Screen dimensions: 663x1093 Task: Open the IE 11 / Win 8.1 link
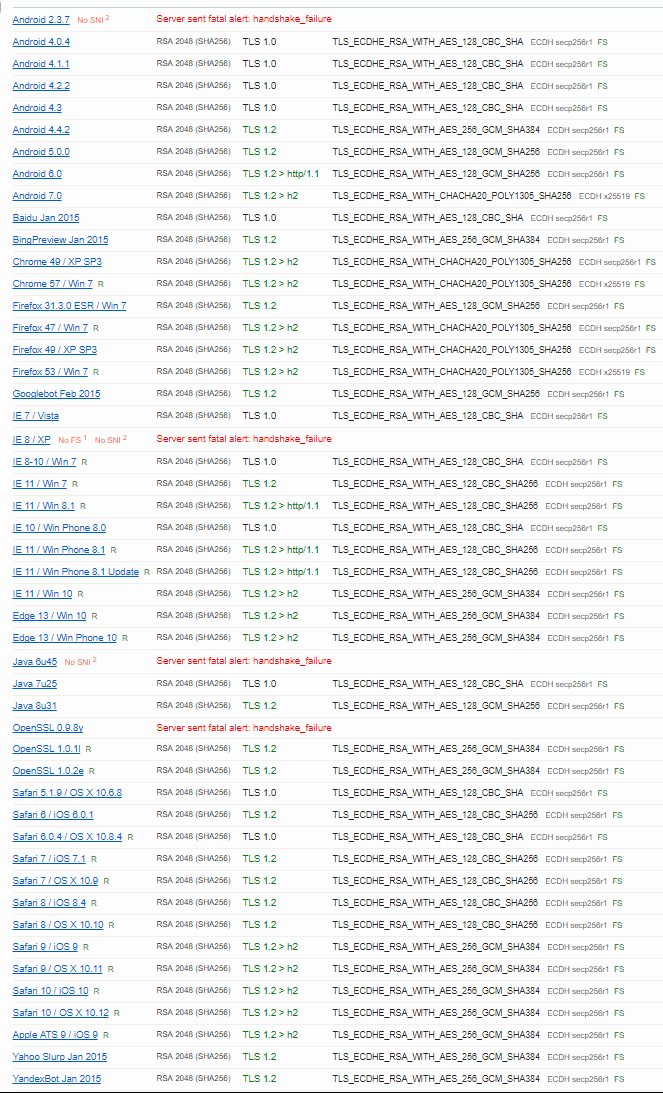44,505
